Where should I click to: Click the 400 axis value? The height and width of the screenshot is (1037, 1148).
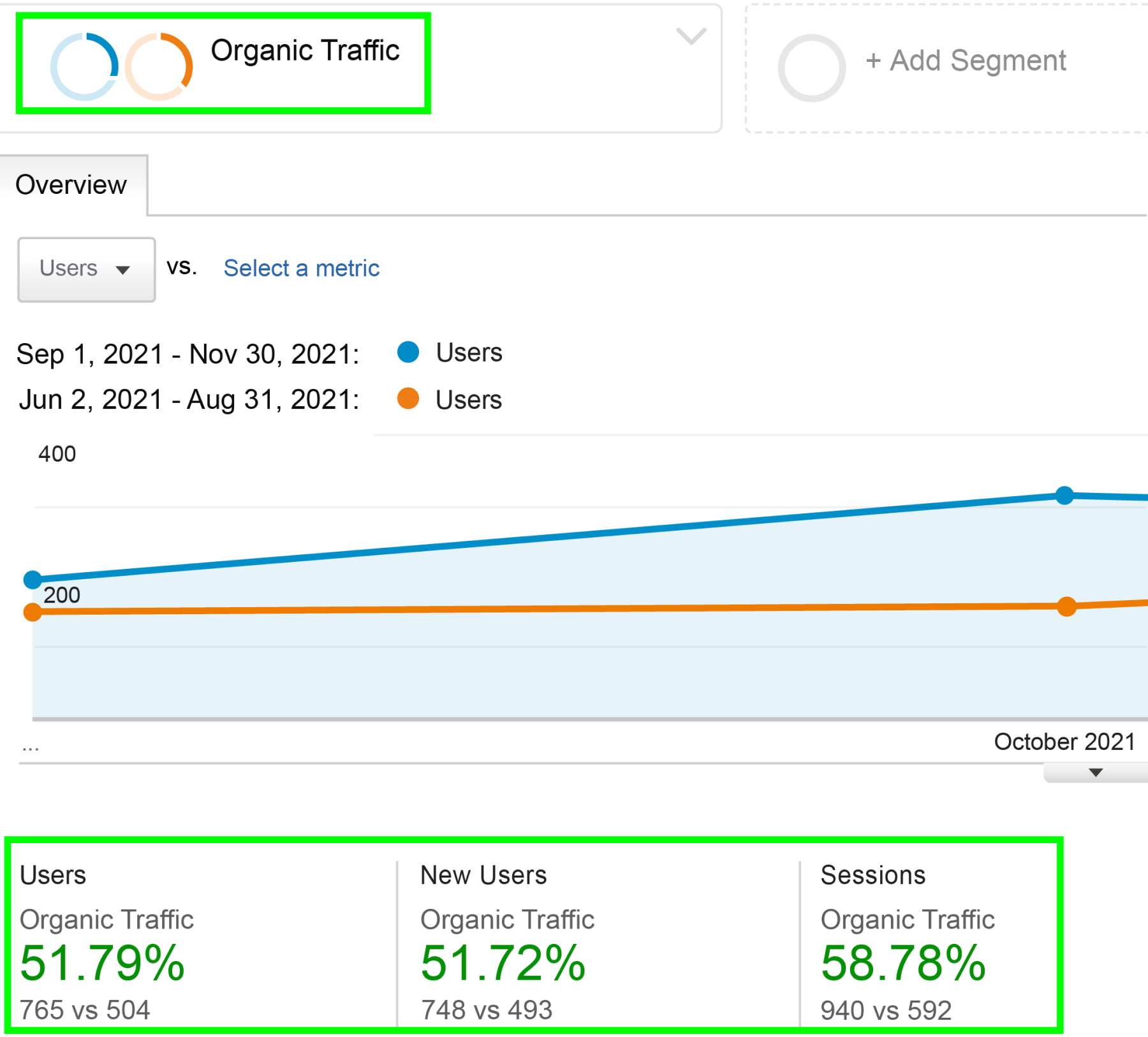[57, 454]
